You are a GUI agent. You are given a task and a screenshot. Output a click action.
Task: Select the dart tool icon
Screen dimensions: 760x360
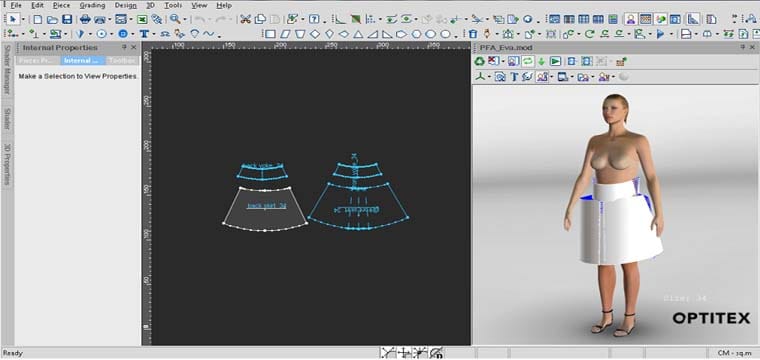(80, 34)
